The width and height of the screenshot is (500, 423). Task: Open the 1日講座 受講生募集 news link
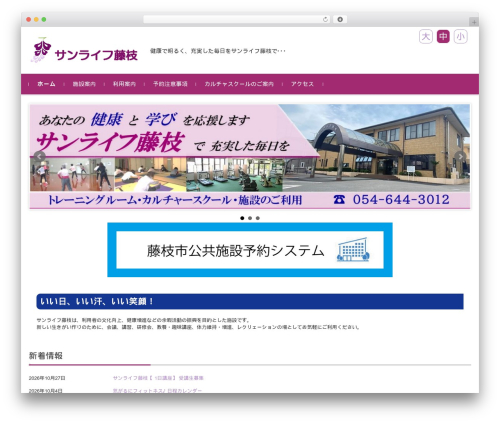pyautogui.click(x=158, y=378)
